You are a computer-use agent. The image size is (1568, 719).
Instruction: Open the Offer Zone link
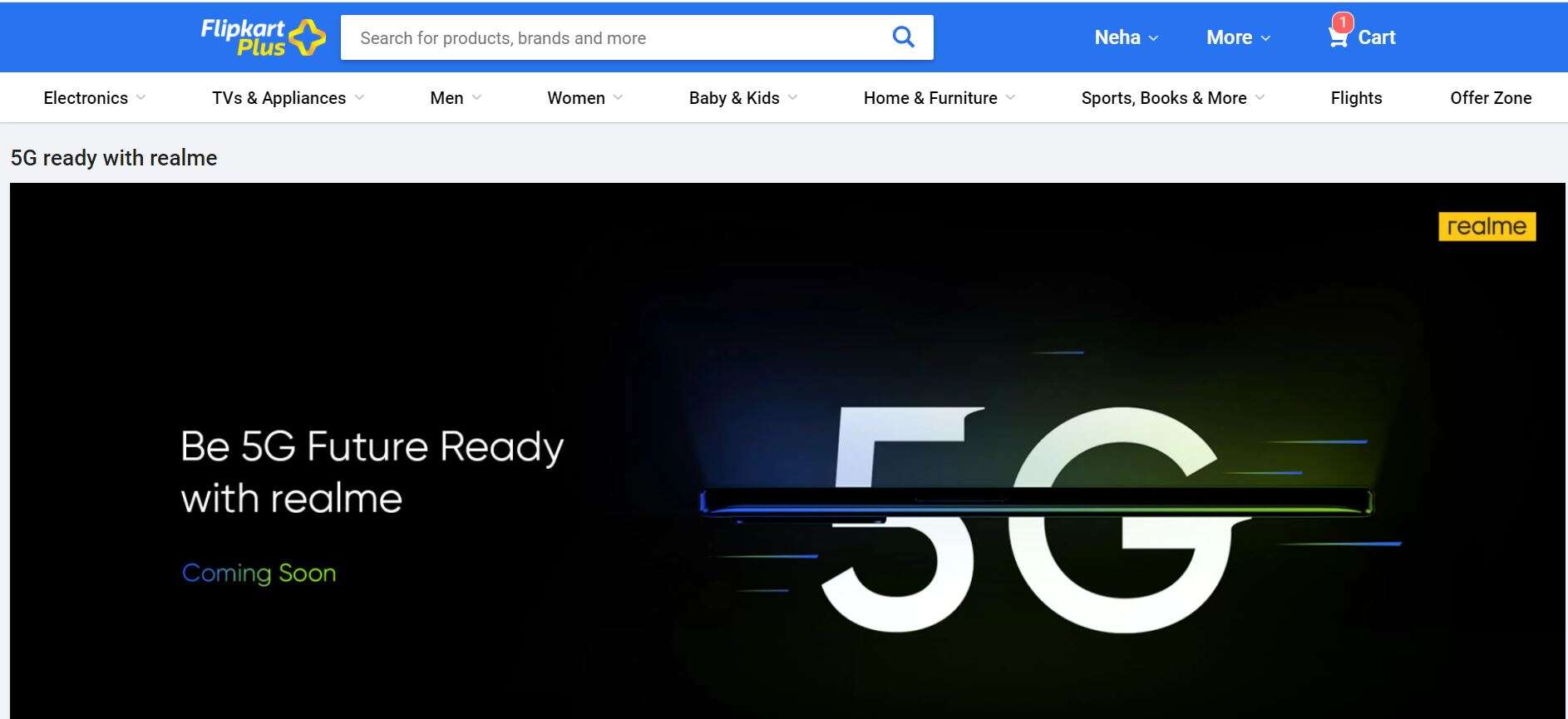[1491, 98]
